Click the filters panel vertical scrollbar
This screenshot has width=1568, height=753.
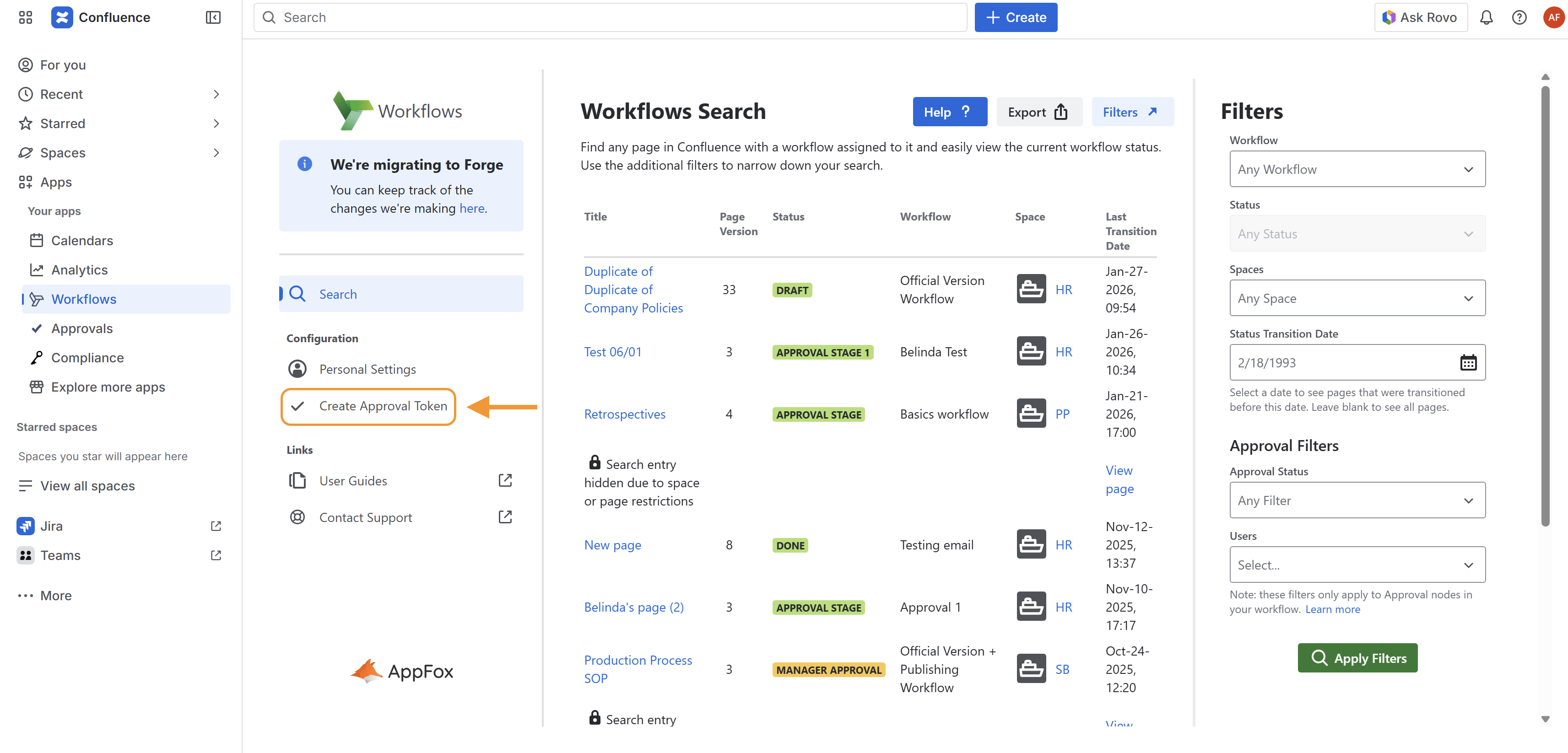pos(1545,304)
